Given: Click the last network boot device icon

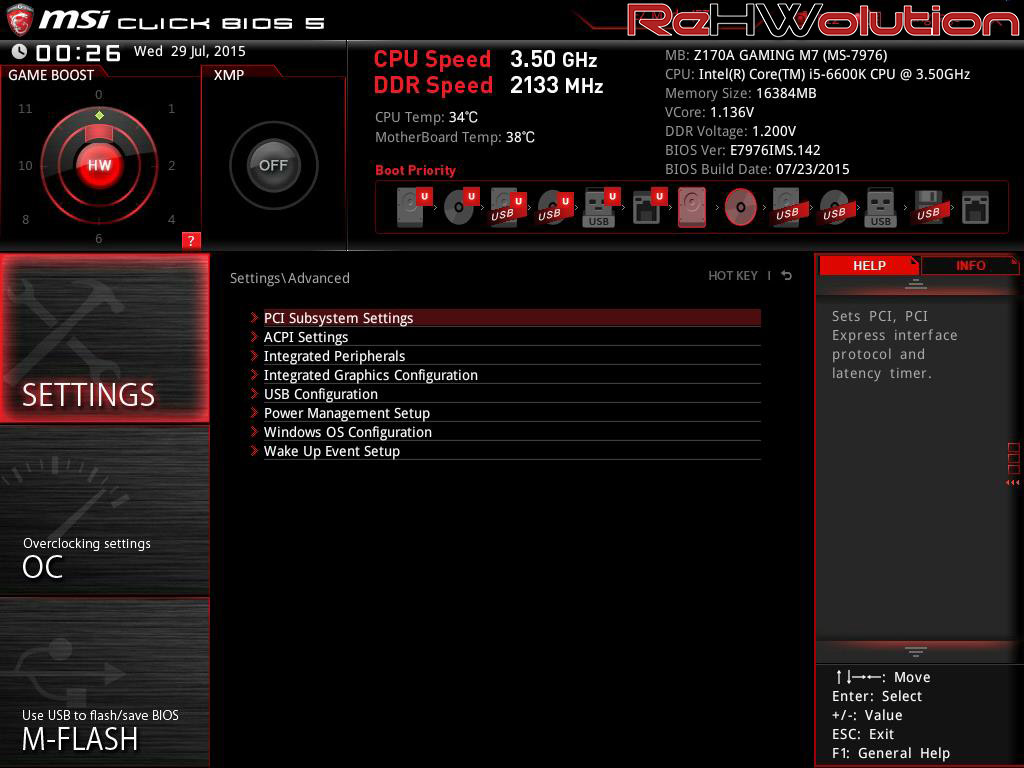Looking at the screenshot, I should 975,207.
